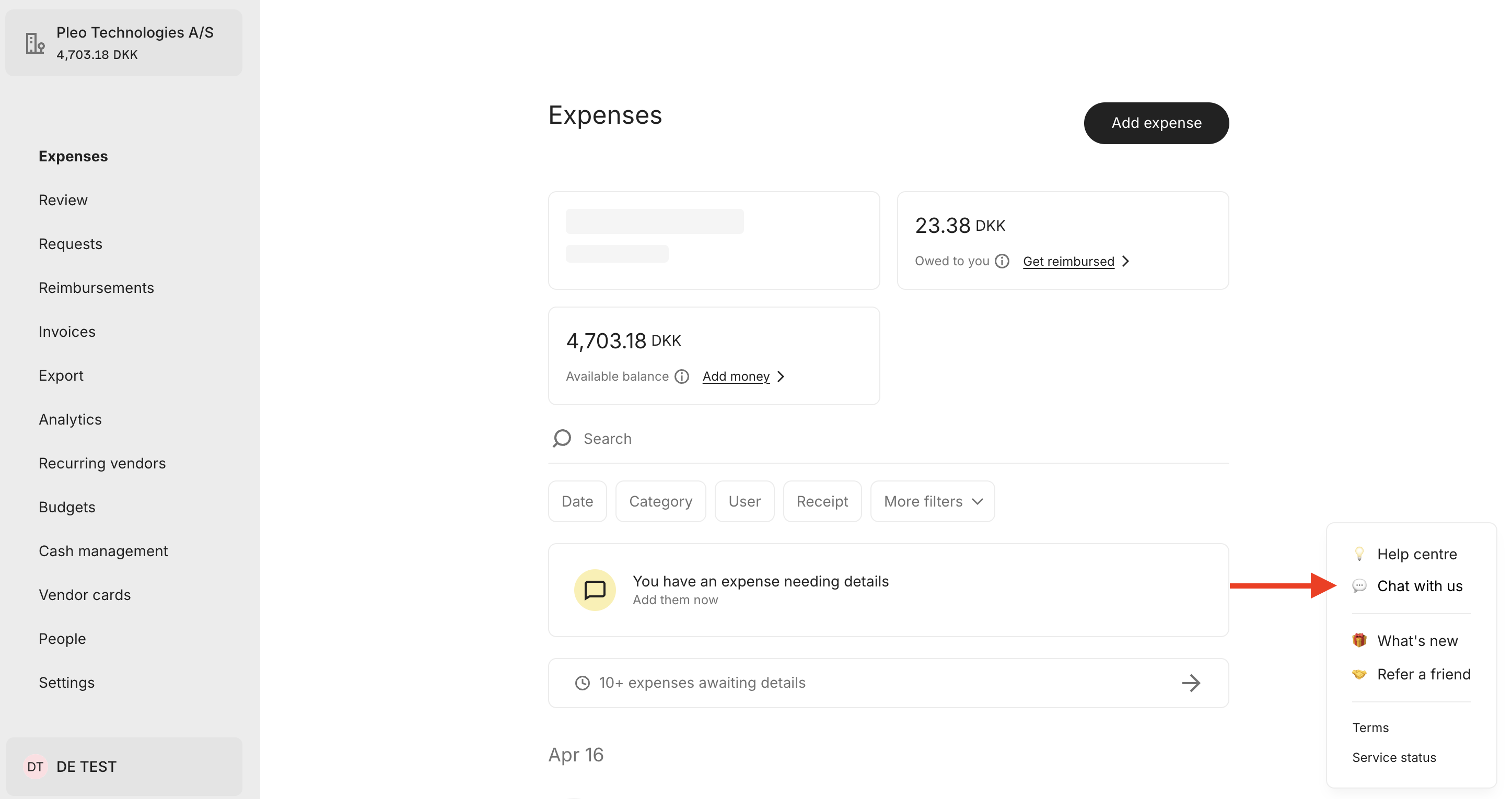Click the yellow chat bubble icon
The width and height of the screenshot is (1512, 799).
[x=595, y=590]
